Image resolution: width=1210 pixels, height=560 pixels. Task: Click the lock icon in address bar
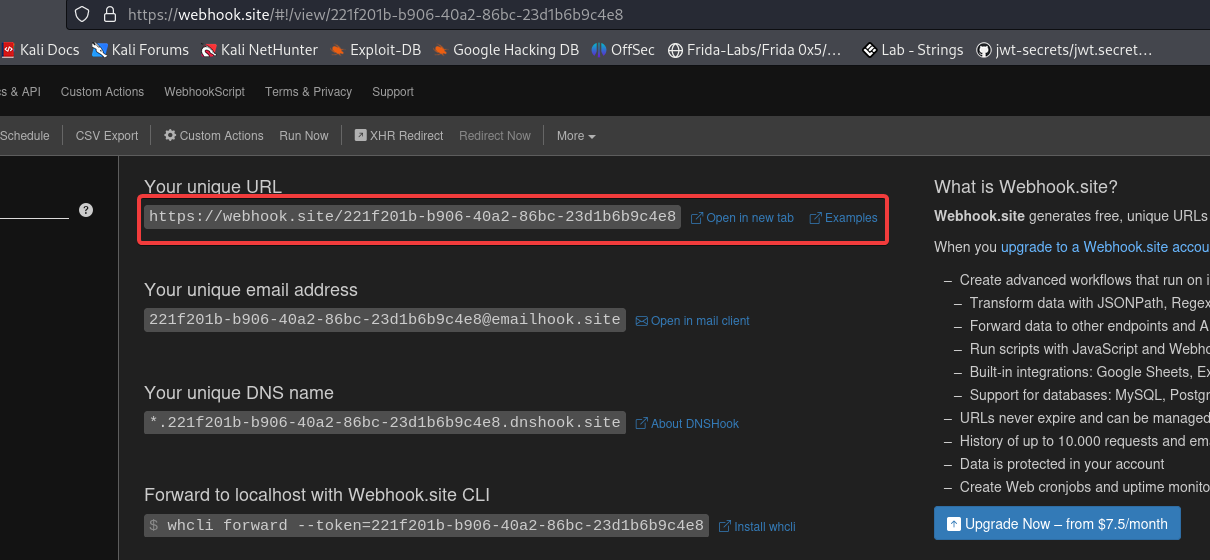click(110, 15)
